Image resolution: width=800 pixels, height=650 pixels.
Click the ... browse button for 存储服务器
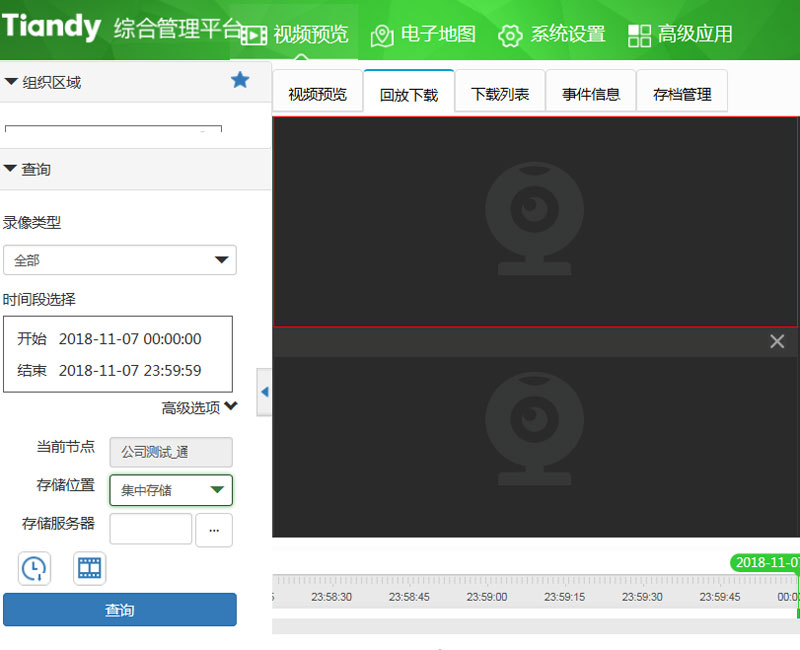[x=214, y=531]
